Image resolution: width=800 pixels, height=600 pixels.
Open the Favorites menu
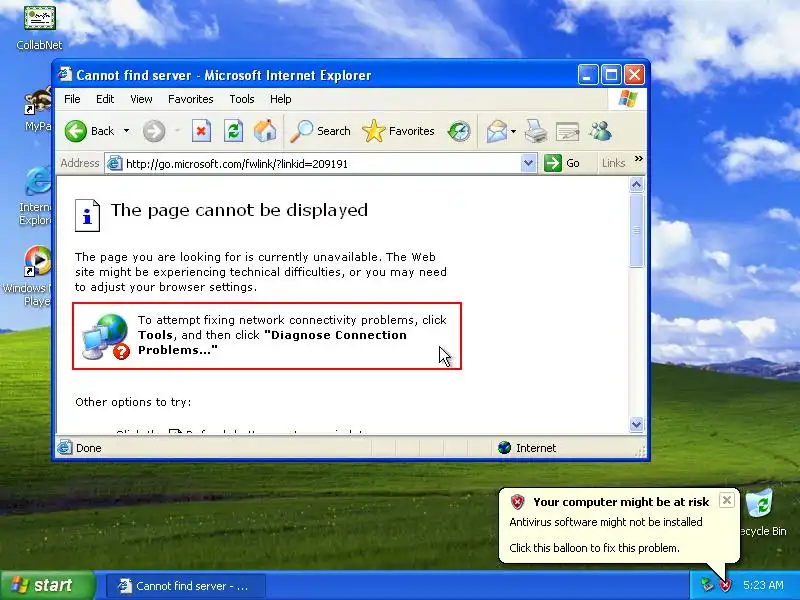tap(190, 99)
